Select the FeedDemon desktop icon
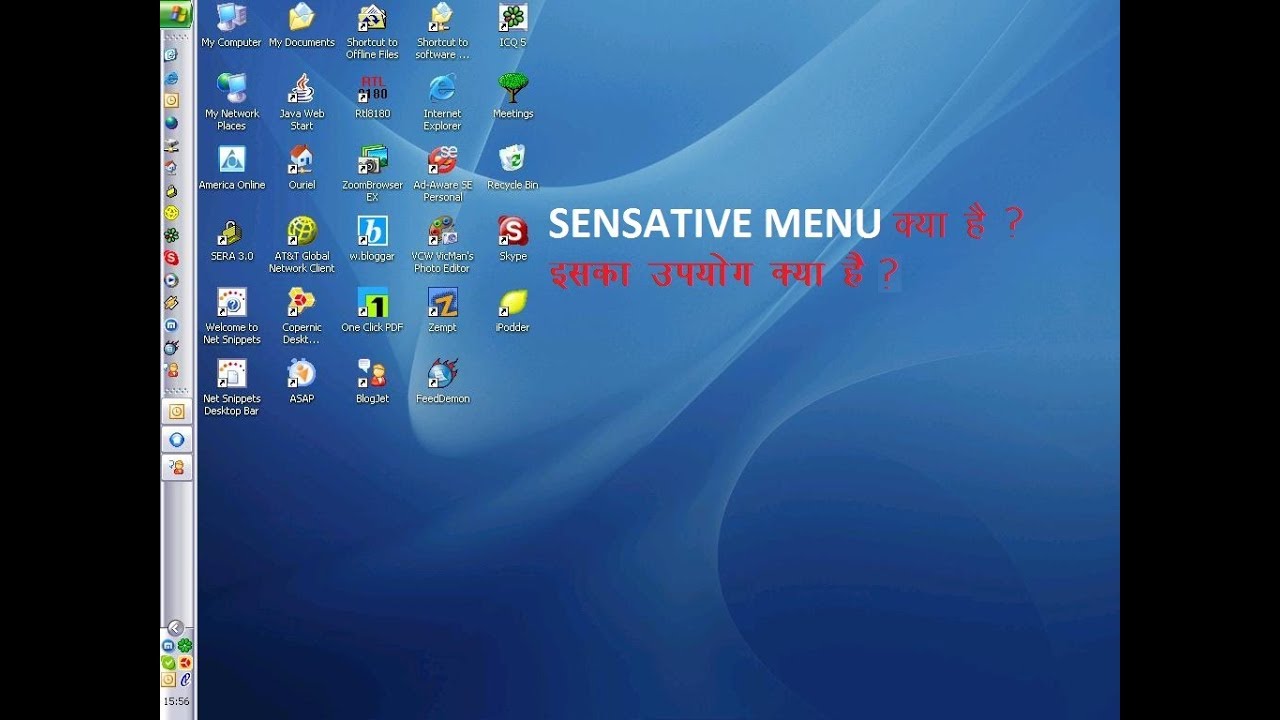The height and width of the screenshot is (720, 1280). coord(442,381)
